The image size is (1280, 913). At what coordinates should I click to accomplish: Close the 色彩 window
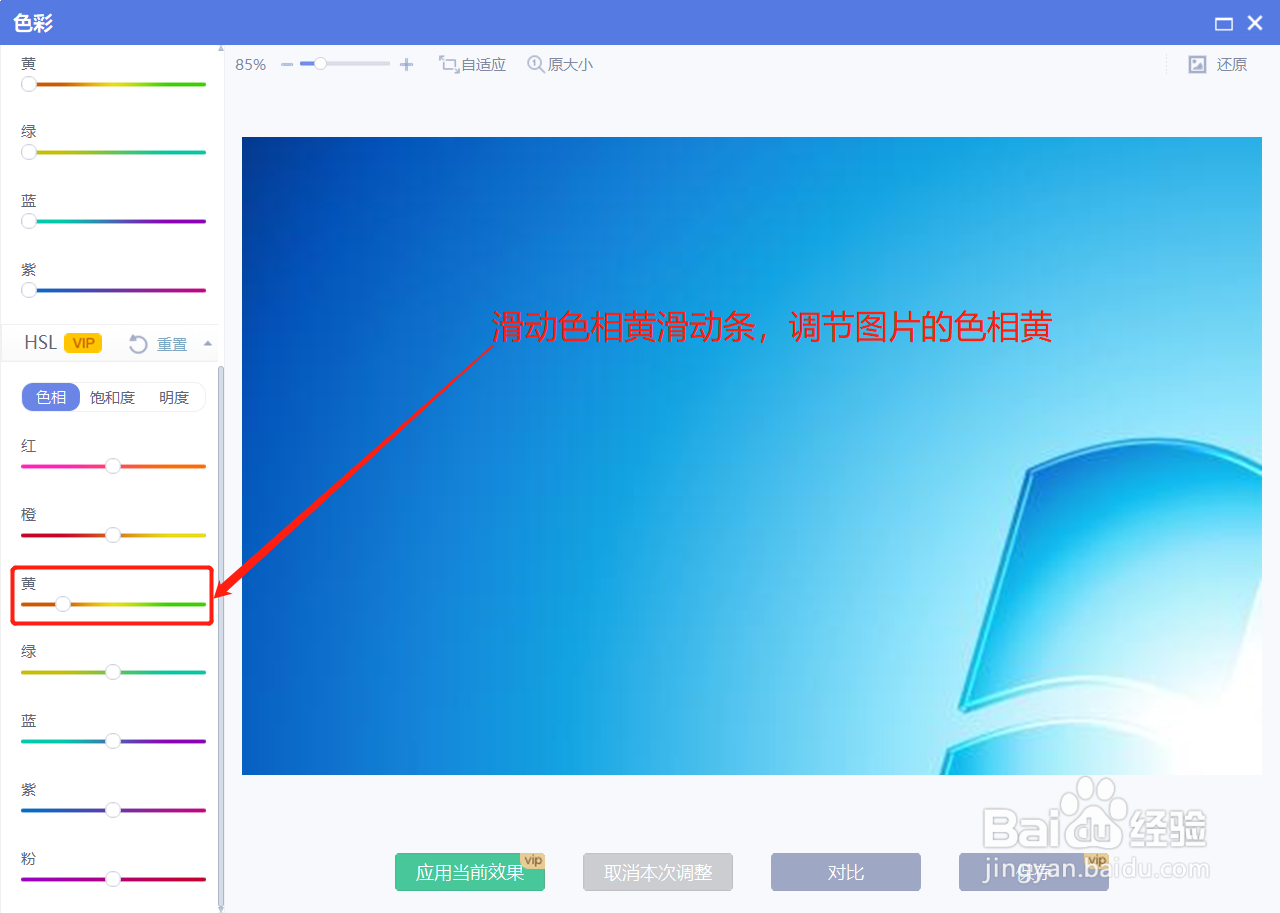(1255, 23)
